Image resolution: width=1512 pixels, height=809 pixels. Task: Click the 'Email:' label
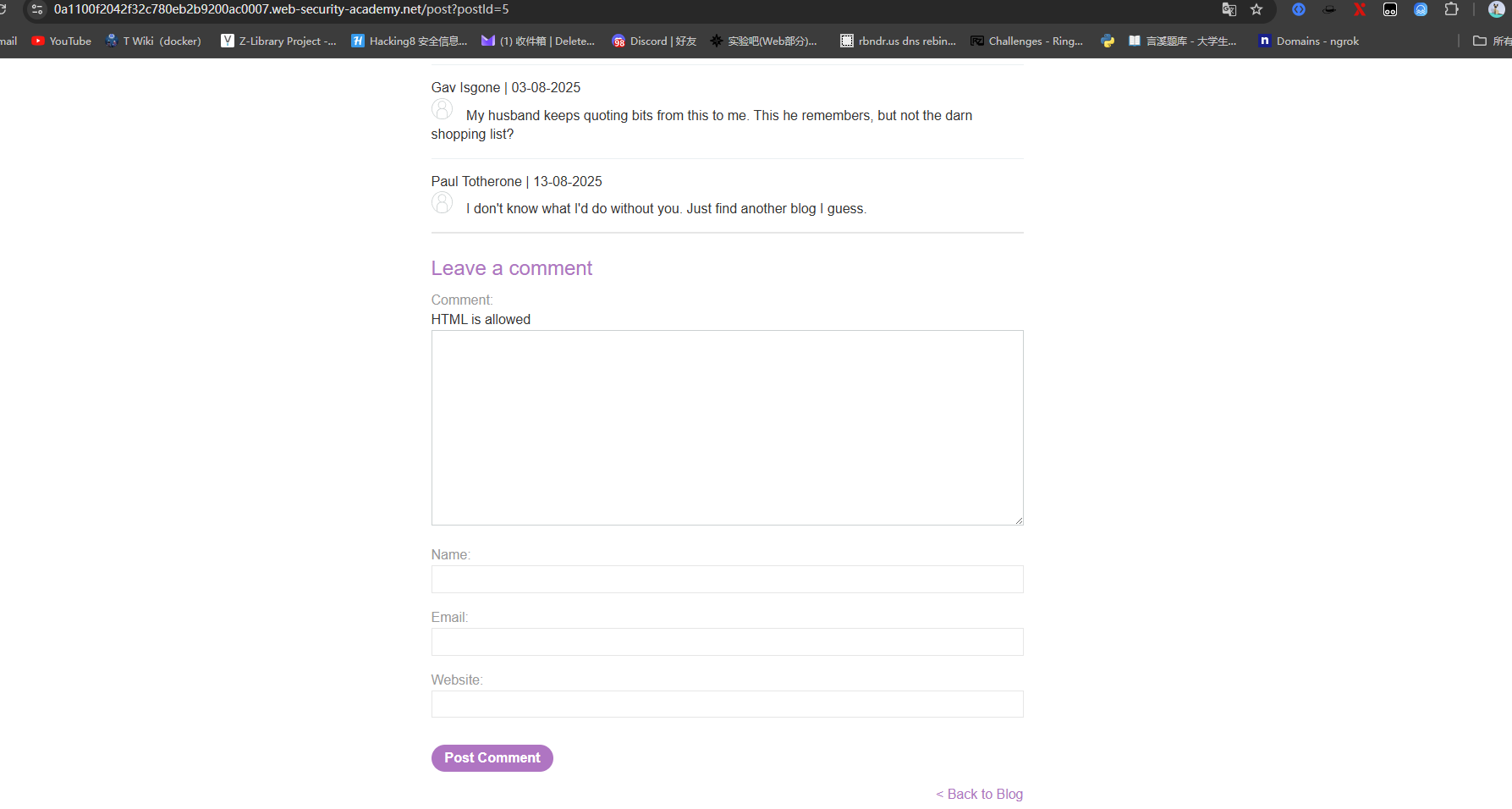tap(449, 617)
